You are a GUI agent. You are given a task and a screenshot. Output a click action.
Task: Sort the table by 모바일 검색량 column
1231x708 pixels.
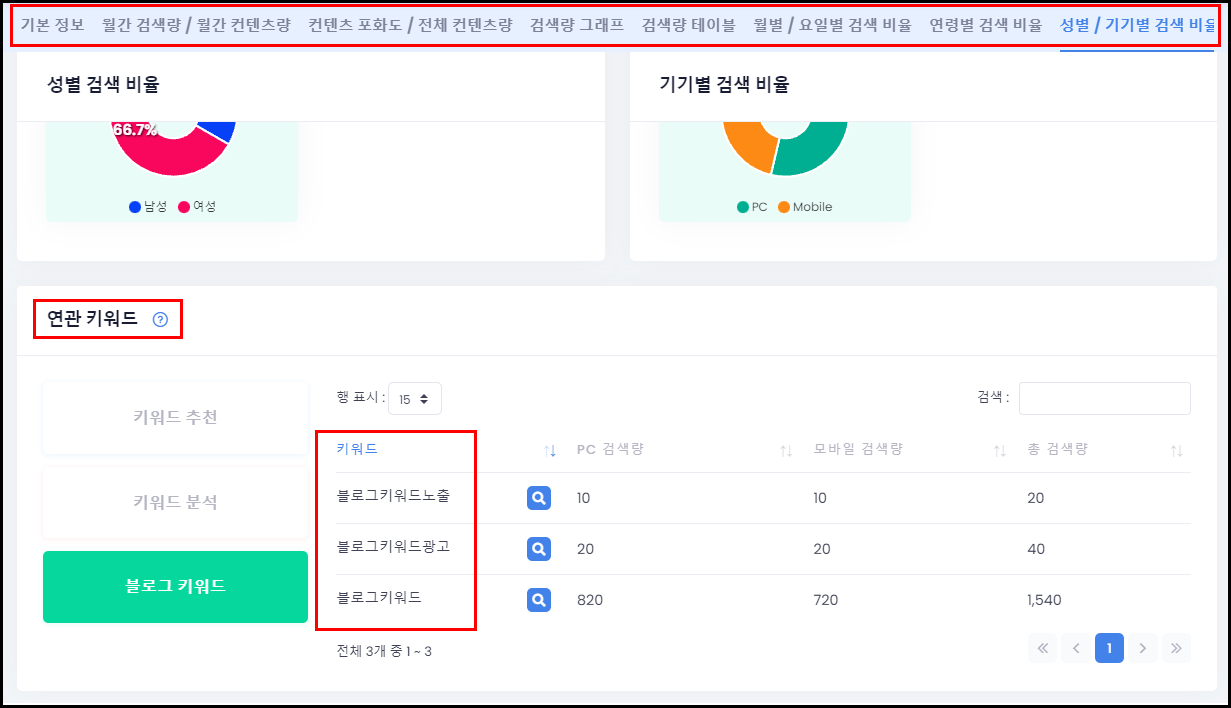999,450
